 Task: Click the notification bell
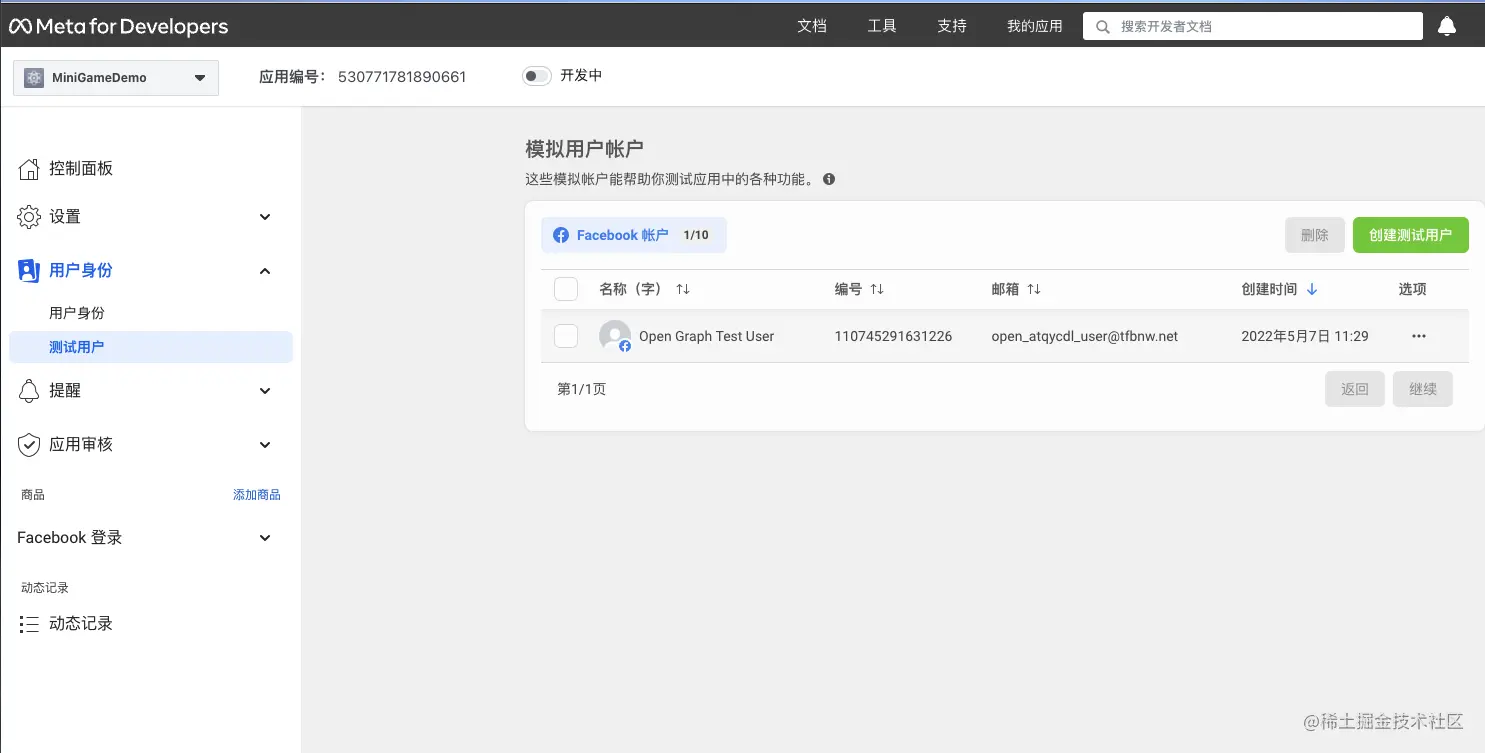pos(1447,26)
